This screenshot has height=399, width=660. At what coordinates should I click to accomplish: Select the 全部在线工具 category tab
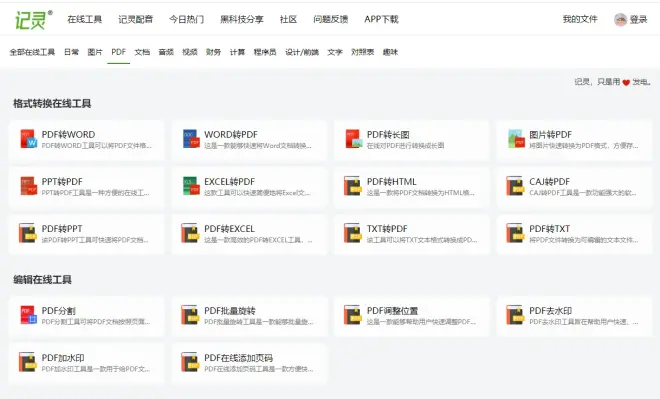point(32,52)
